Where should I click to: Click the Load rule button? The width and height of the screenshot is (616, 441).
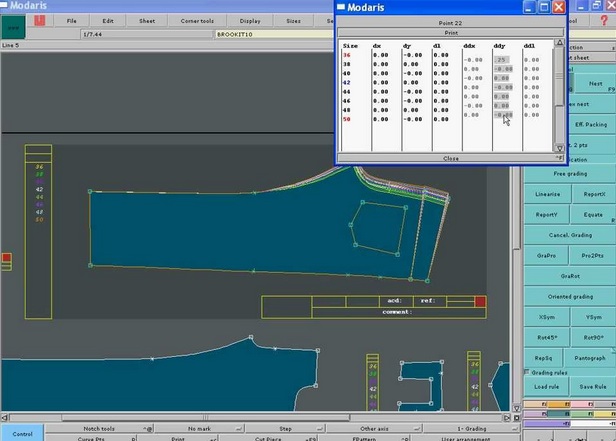point(546,387)
